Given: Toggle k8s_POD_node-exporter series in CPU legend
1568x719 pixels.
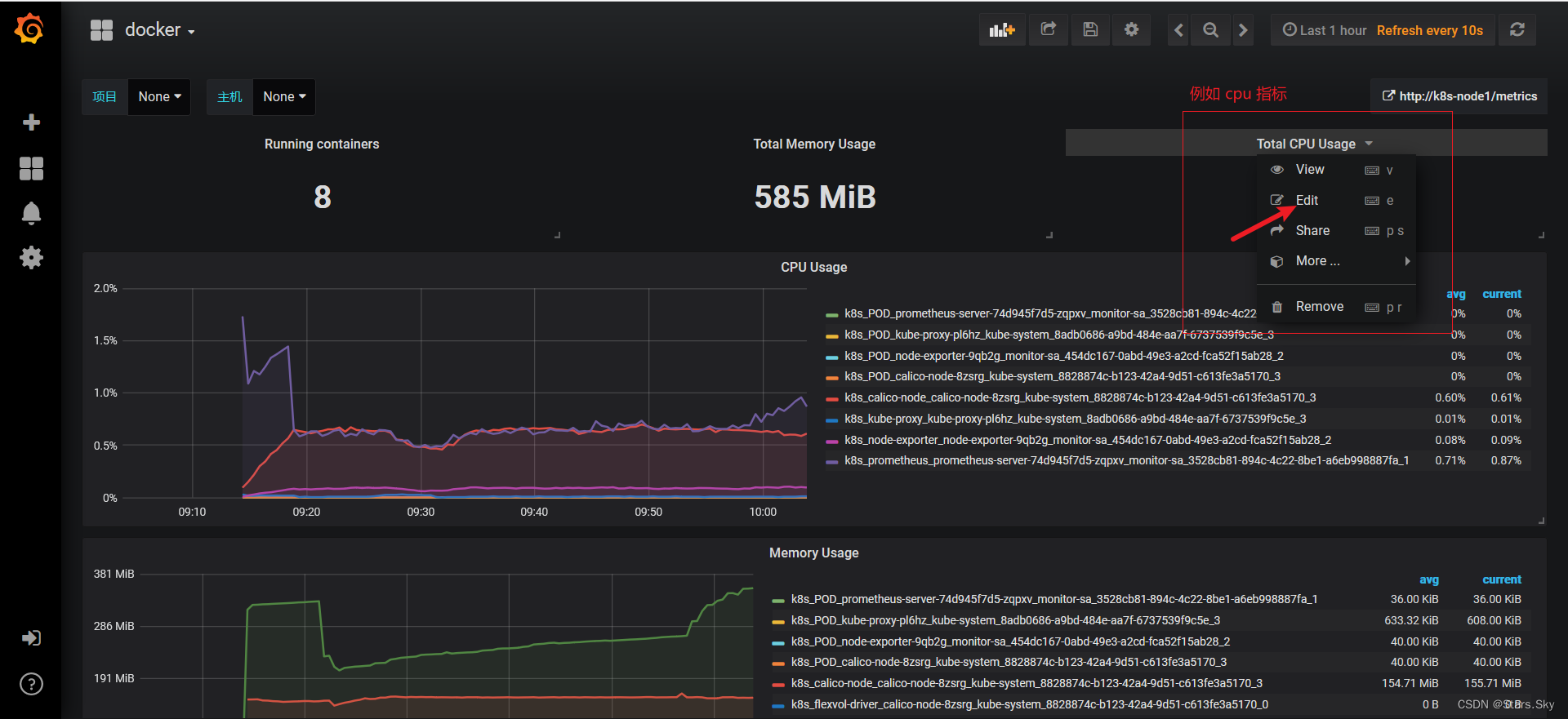Looking at the screenshot, I should 1064,356.
